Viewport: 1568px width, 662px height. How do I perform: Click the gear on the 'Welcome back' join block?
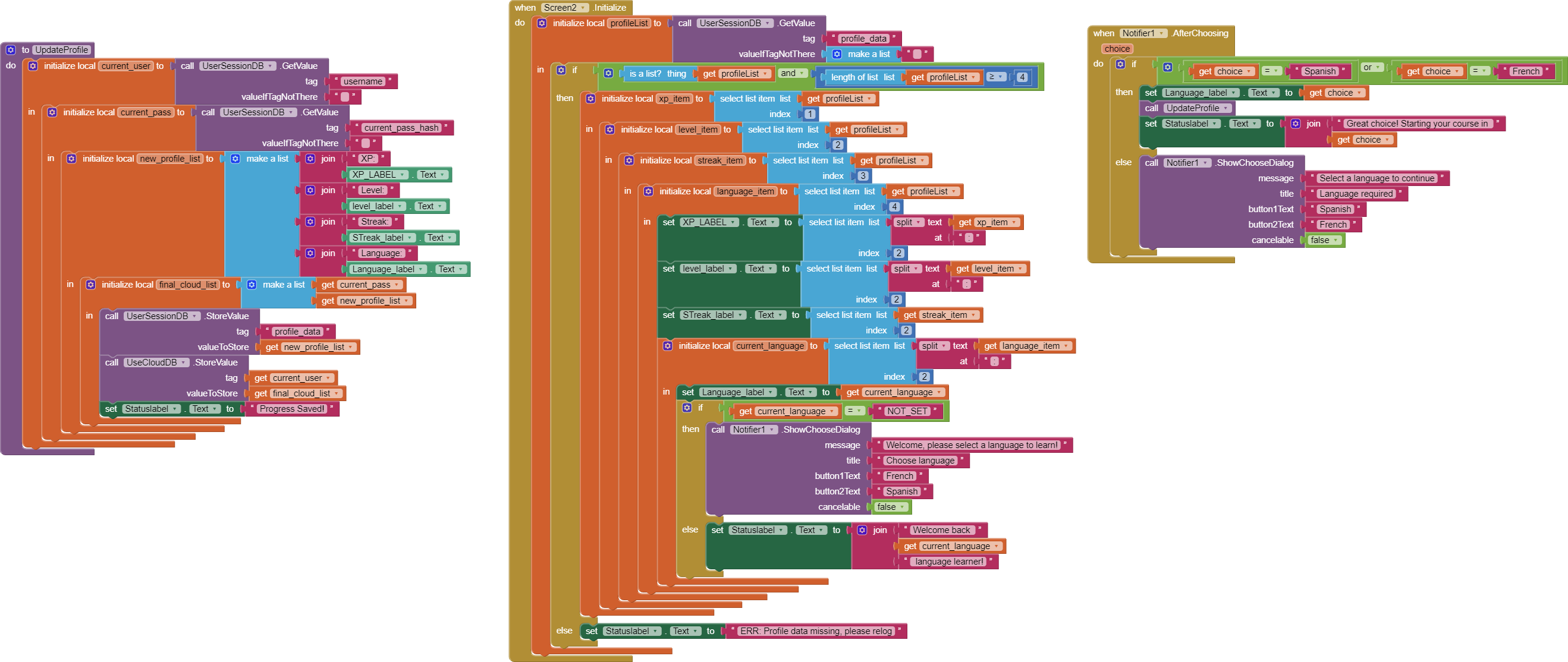(862, 531)
